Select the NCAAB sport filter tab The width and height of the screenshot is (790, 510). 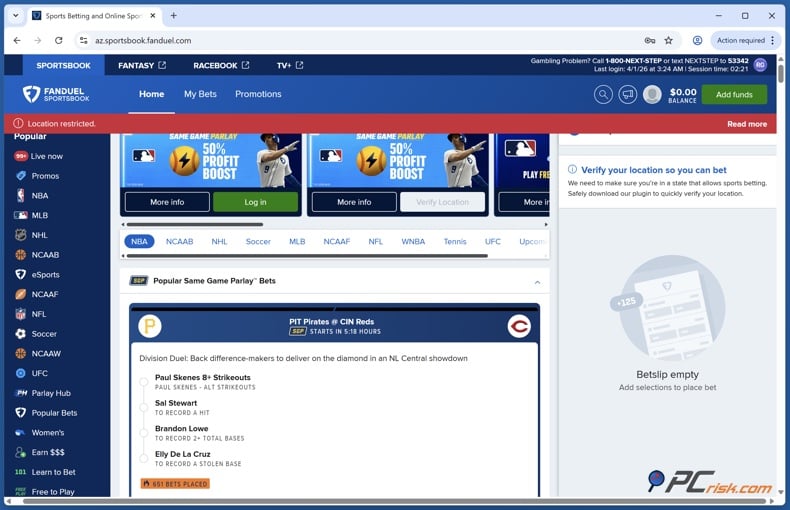coord(179,241)
